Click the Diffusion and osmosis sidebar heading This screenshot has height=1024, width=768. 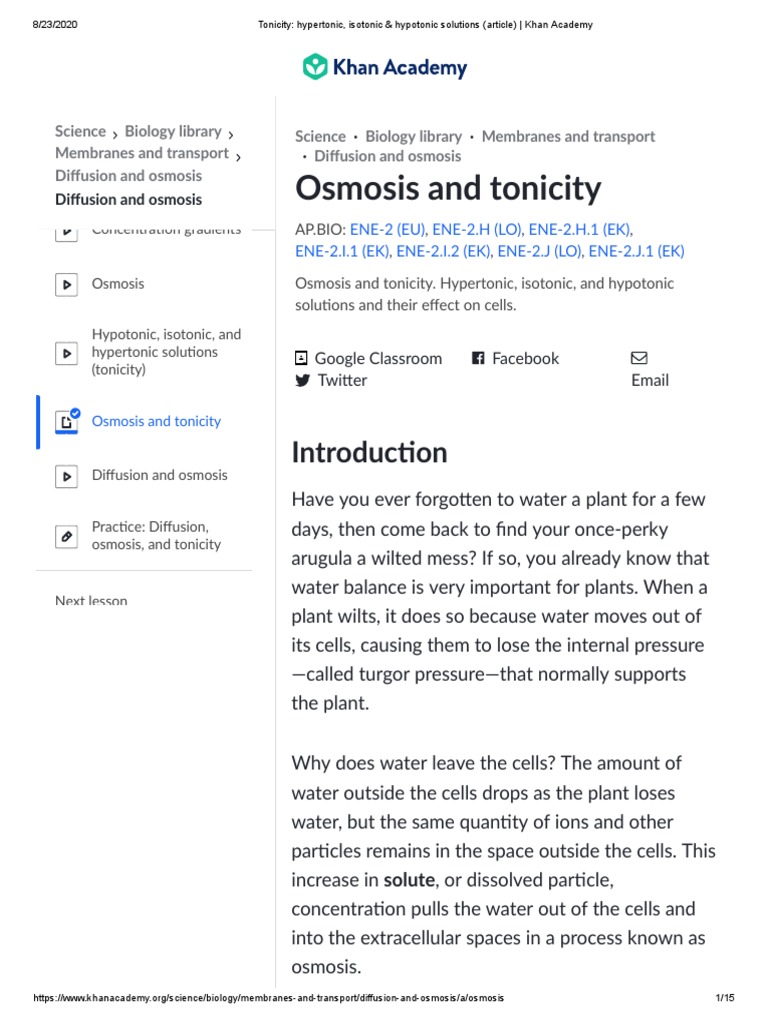[x=128, y=199]
